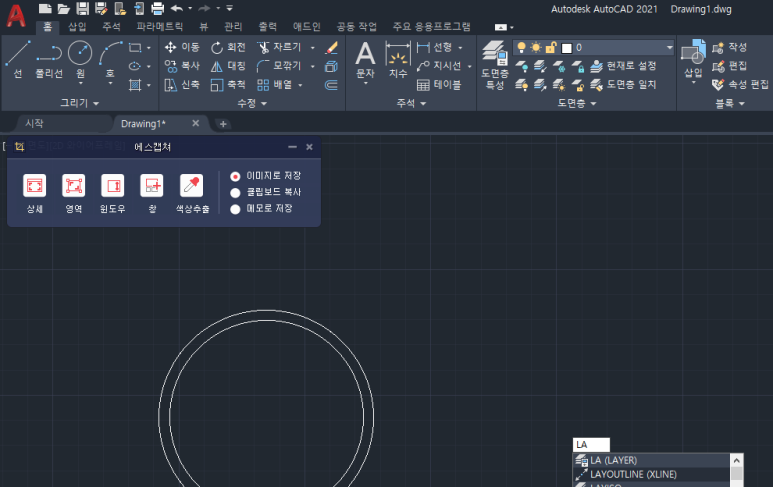
Task: Choose LAYOUTLINE (XLINE) command suggestion
Action: [652, 474]
